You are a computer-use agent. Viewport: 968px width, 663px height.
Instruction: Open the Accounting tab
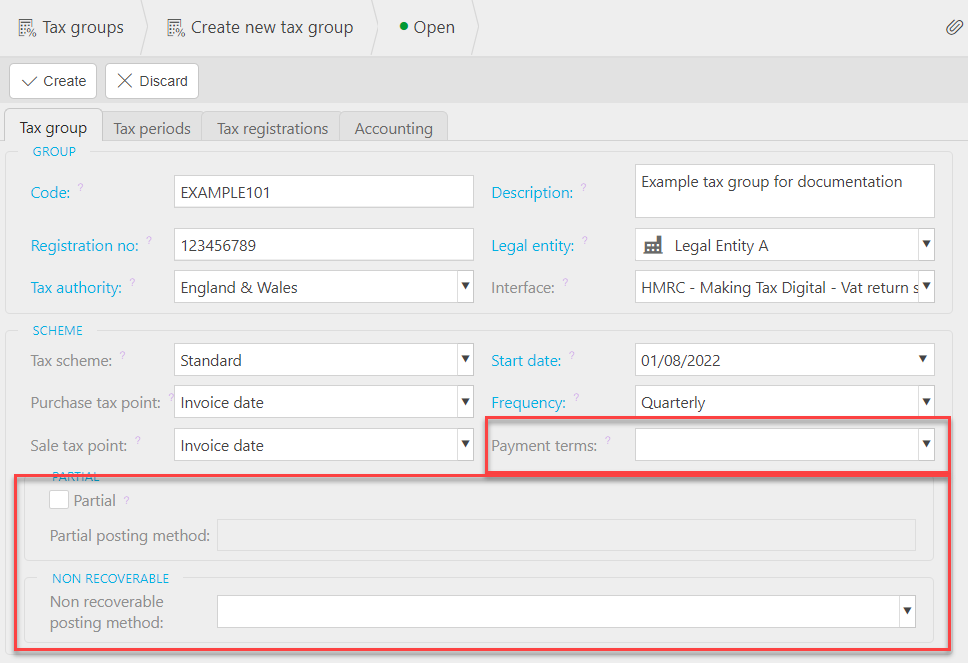393,128
